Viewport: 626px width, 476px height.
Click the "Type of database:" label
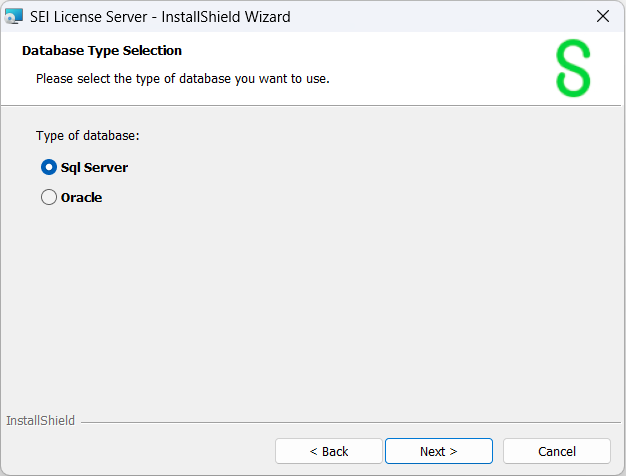coord(88,136)
